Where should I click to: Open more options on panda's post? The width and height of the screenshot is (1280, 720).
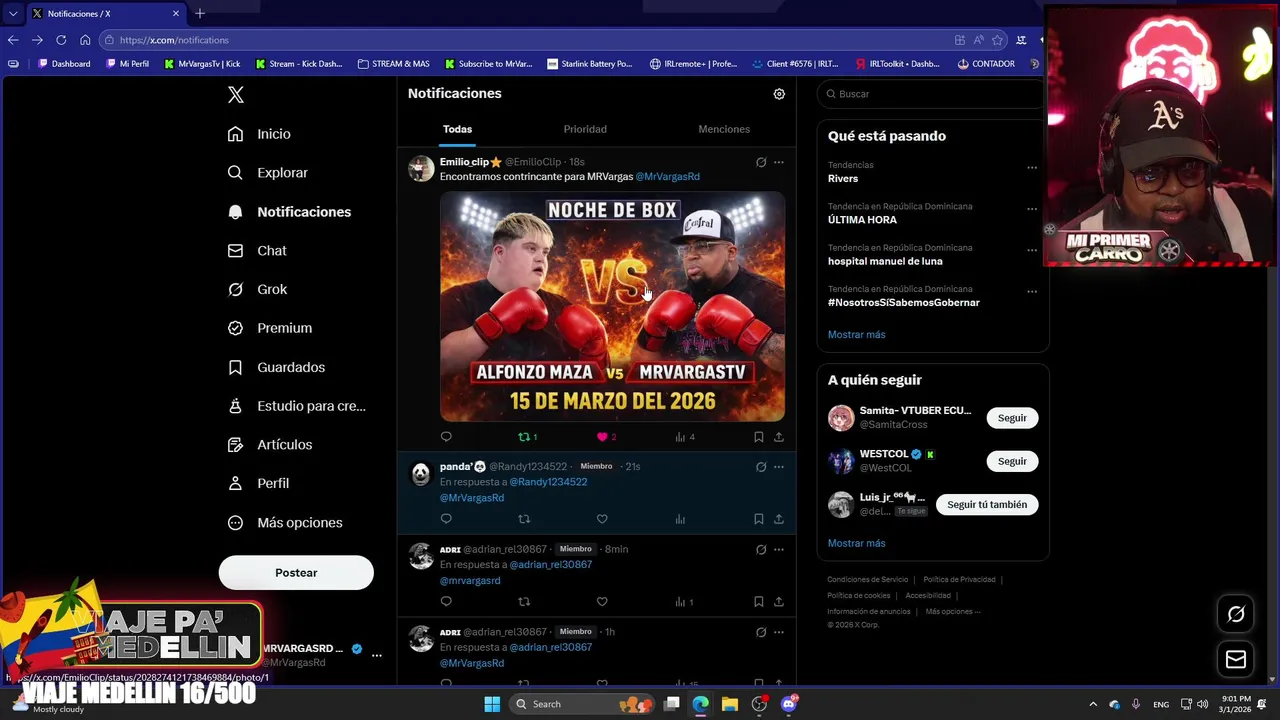(779, 467)
